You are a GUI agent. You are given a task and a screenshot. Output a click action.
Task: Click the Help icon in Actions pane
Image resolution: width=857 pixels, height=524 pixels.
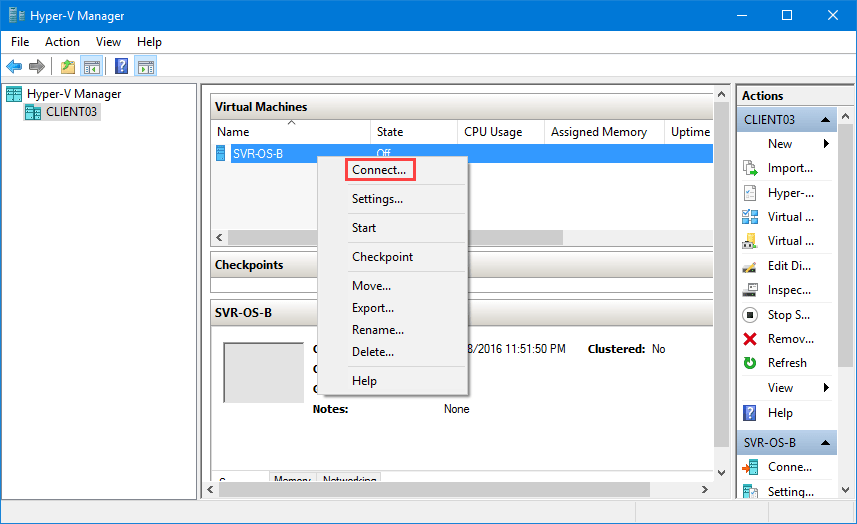pos(750,413)
